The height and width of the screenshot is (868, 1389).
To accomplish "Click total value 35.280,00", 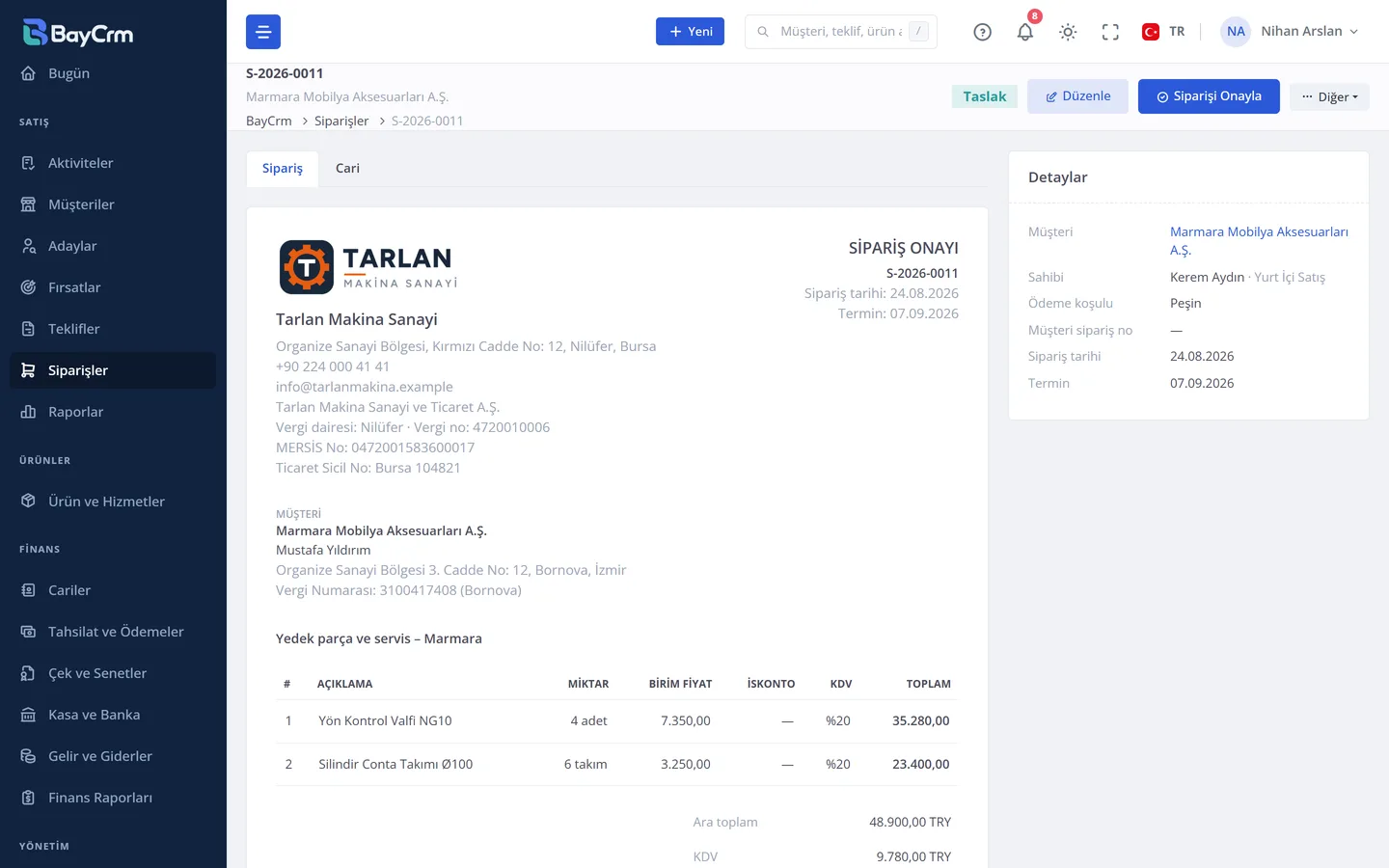I will tap(920, 720).
